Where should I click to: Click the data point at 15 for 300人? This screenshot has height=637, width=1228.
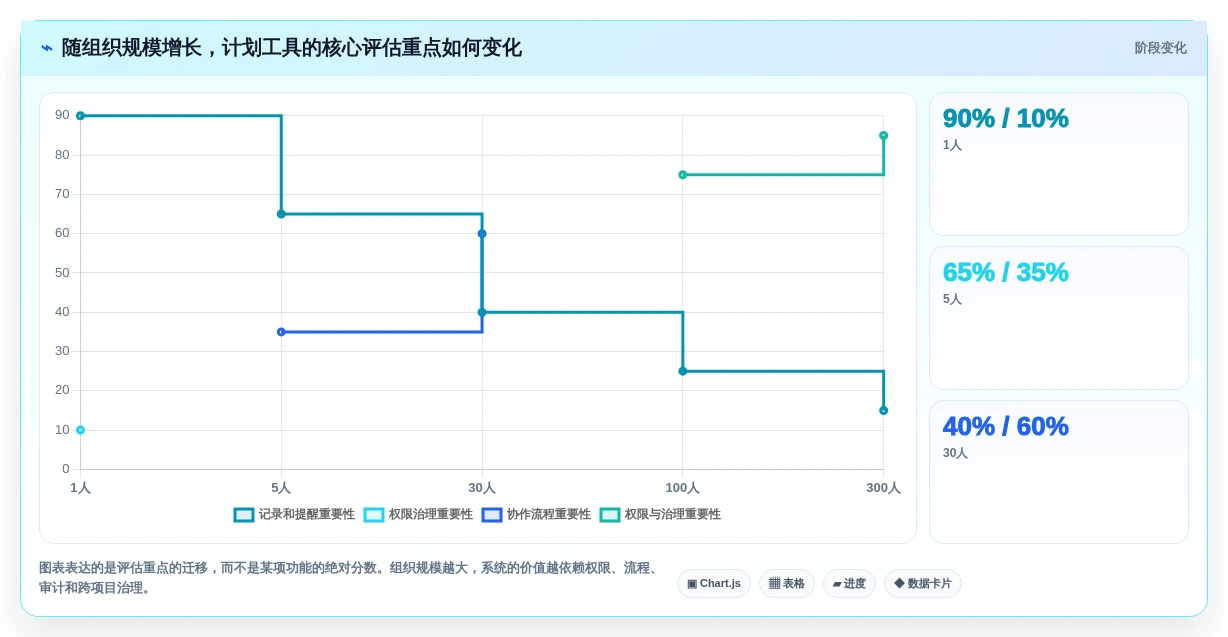883,411
